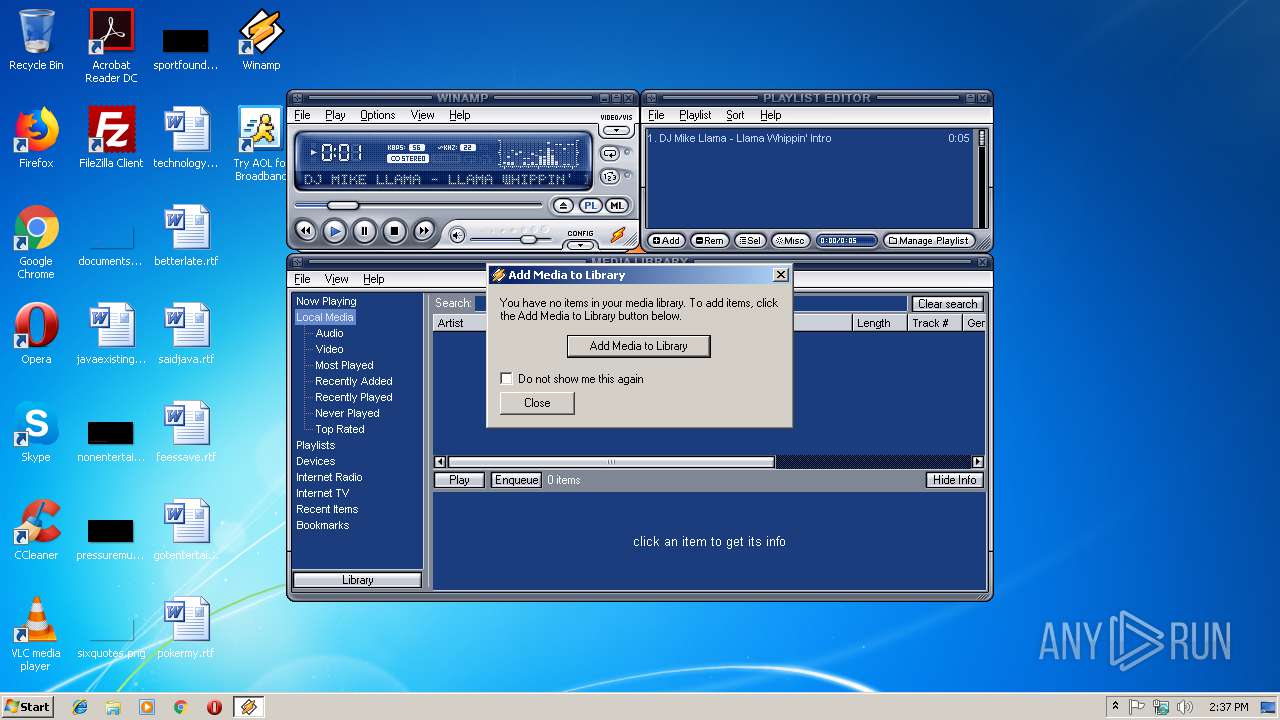The image size is (1280, 720).
Task: Open Internet Radio in library tree
Action: (329, 477)
